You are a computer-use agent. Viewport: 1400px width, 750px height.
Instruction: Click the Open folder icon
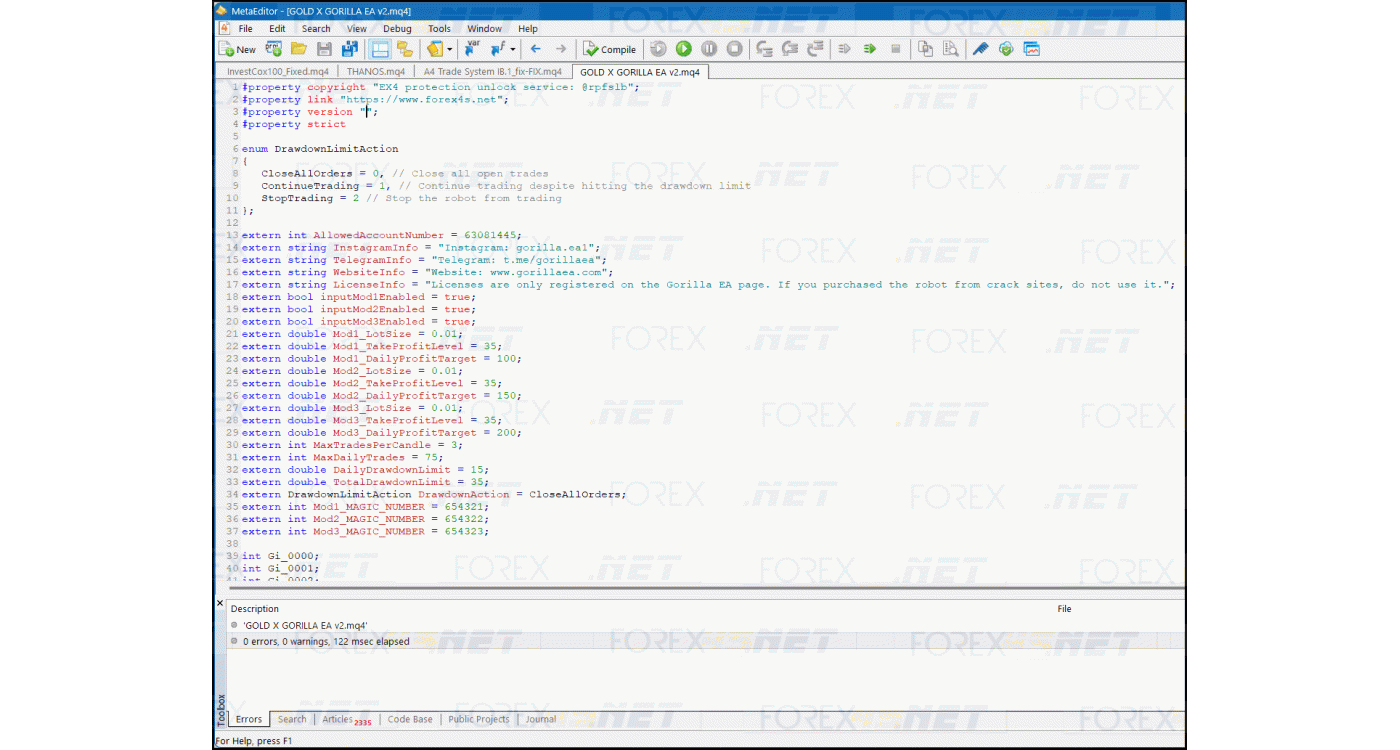click(x=298, y=49)
